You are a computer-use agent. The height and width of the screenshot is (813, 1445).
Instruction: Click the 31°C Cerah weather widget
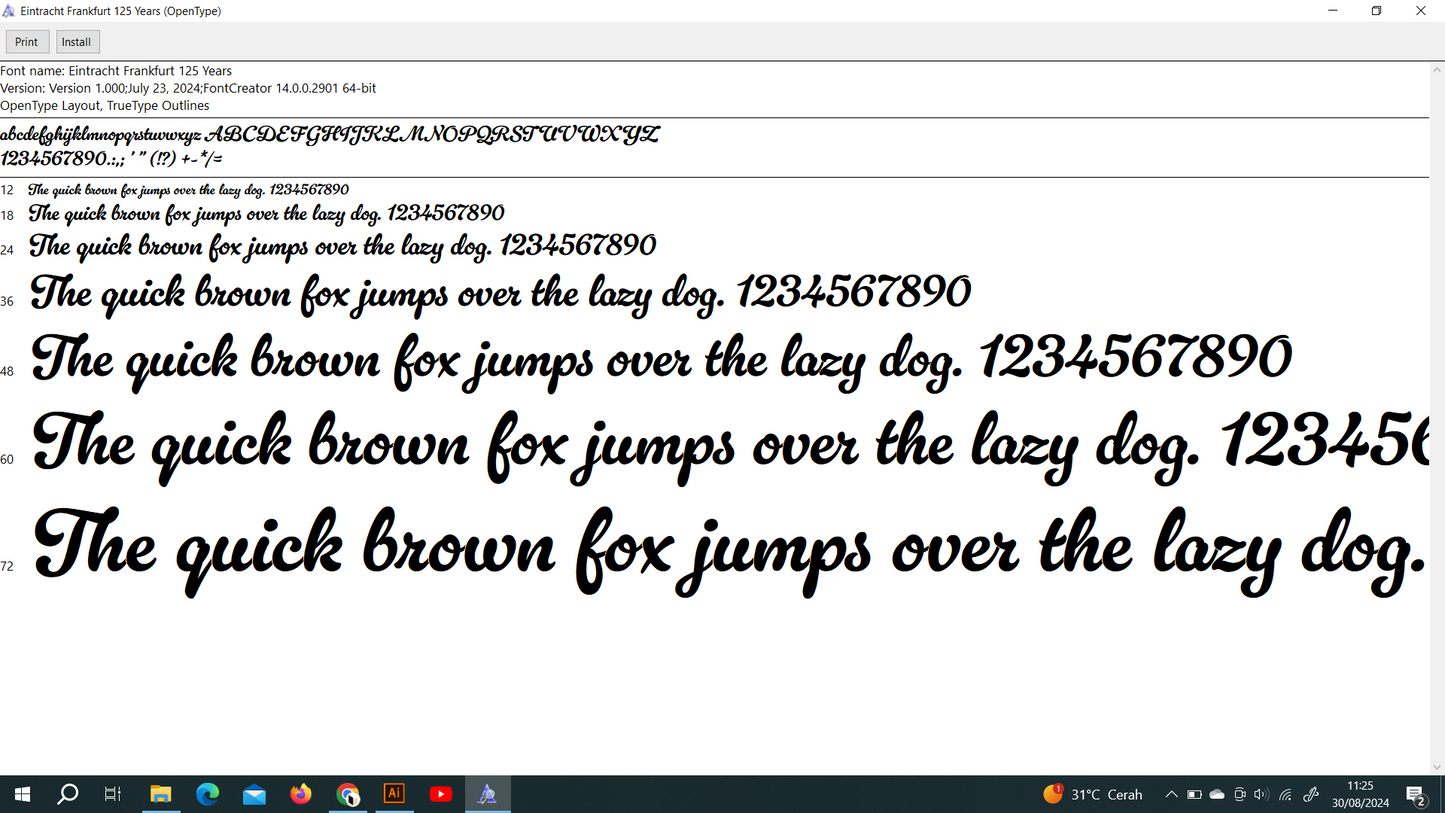pyautogui.click(x=1093, y=795)
